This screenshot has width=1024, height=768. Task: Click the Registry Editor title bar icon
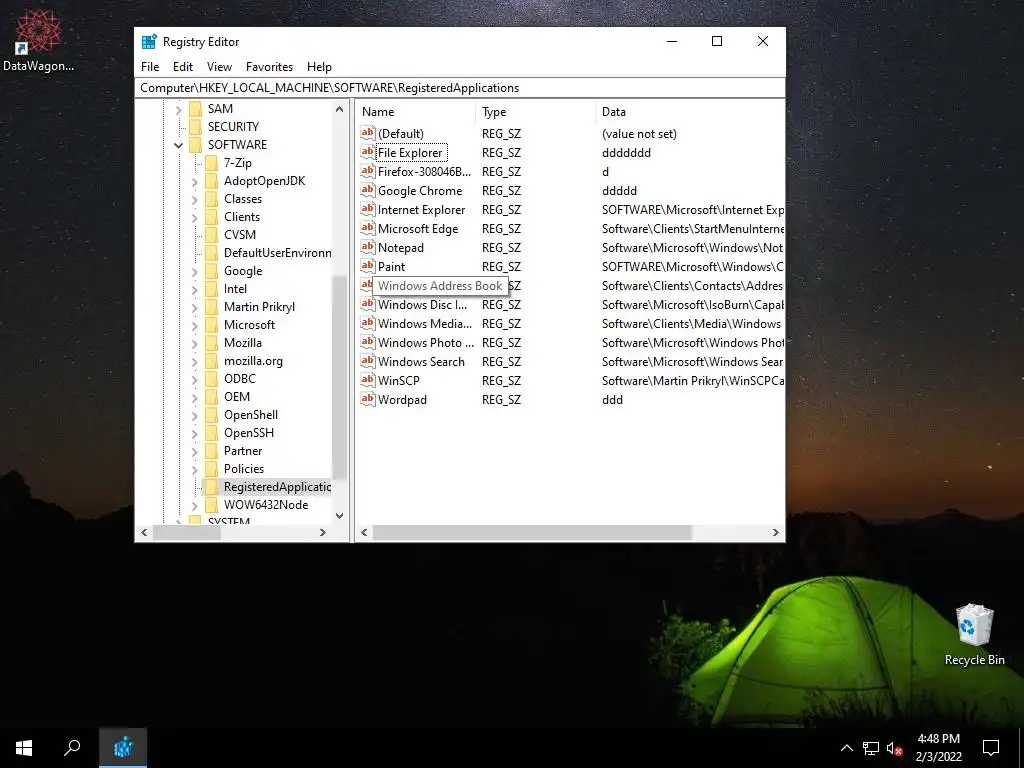[x=149, y=42]
